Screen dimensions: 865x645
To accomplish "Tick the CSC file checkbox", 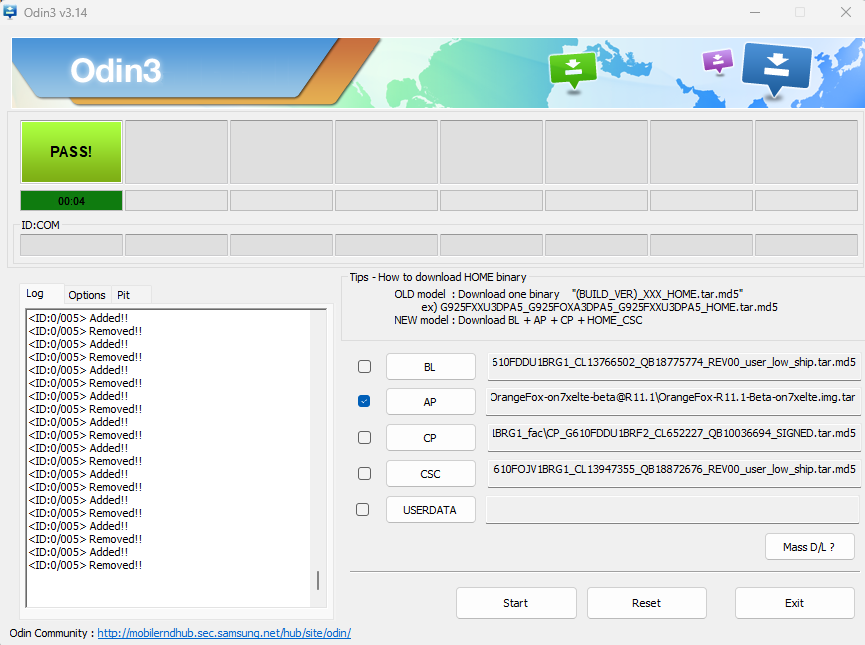I will (364, 473).
